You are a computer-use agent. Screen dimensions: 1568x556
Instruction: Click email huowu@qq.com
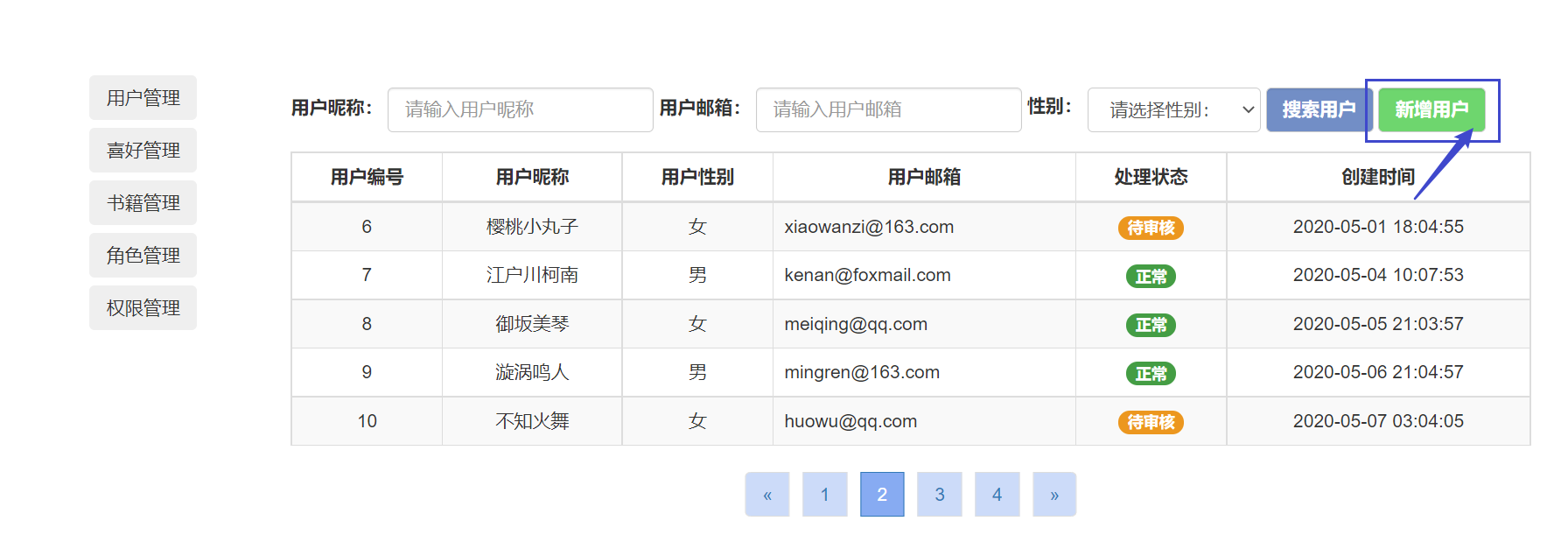850,421
